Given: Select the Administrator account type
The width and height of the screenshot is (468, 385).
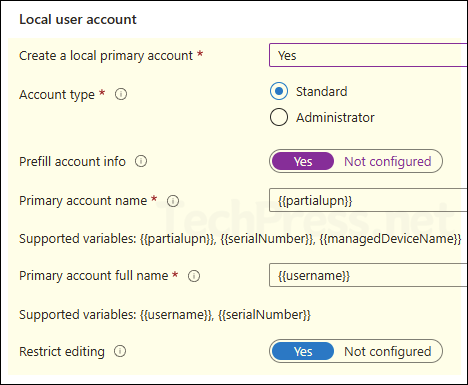Looking at the screenshot, I should point(279,117).
